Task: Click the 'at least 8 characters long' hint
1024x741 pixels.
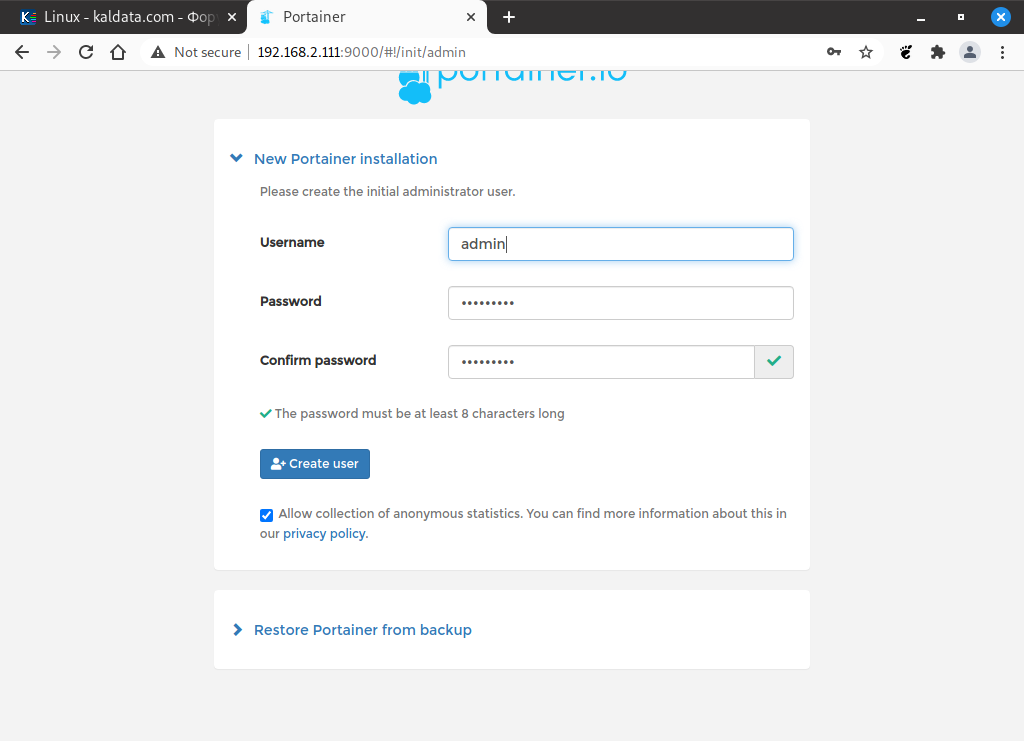Action: point(419,413)
